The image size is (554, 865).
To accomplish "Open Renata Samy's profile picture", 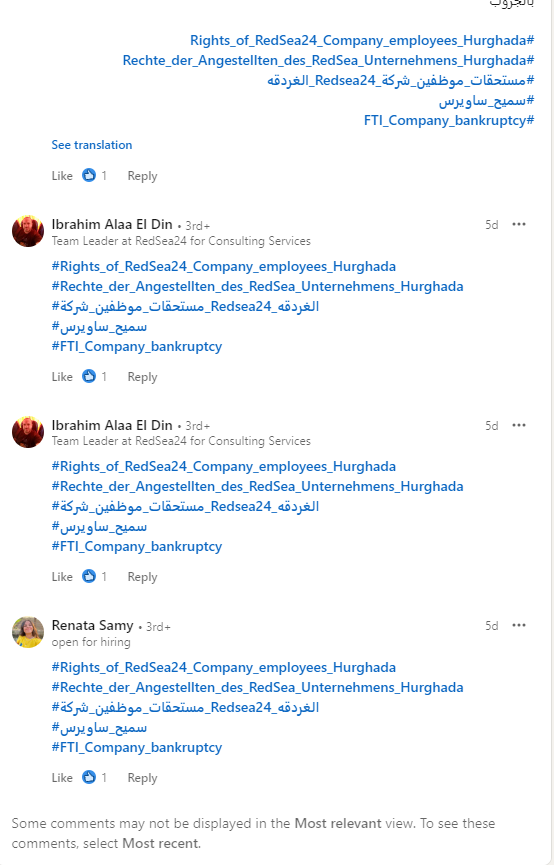I will pyautogui.click(x=28, y=632).
